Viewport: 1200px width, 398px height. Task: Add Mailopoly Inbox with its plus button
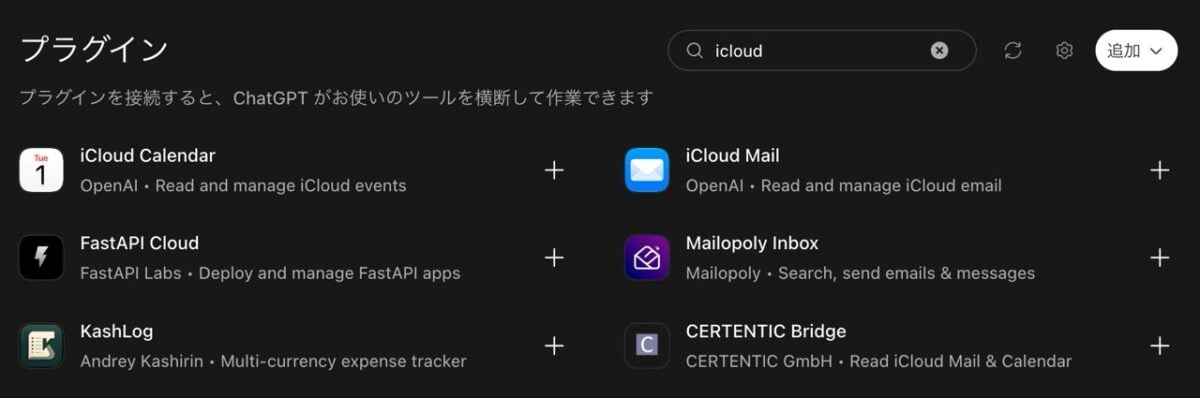click(x=1160, y=258)
